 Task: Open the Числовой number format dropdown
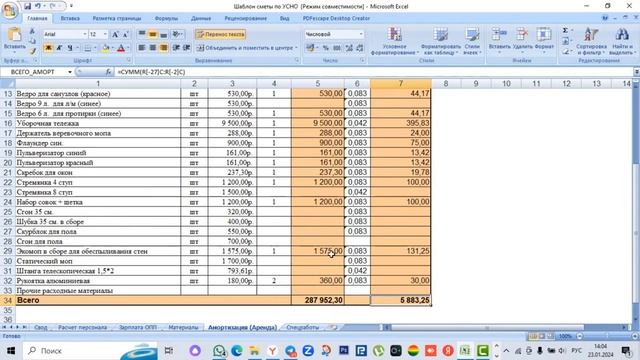[361, 34]
